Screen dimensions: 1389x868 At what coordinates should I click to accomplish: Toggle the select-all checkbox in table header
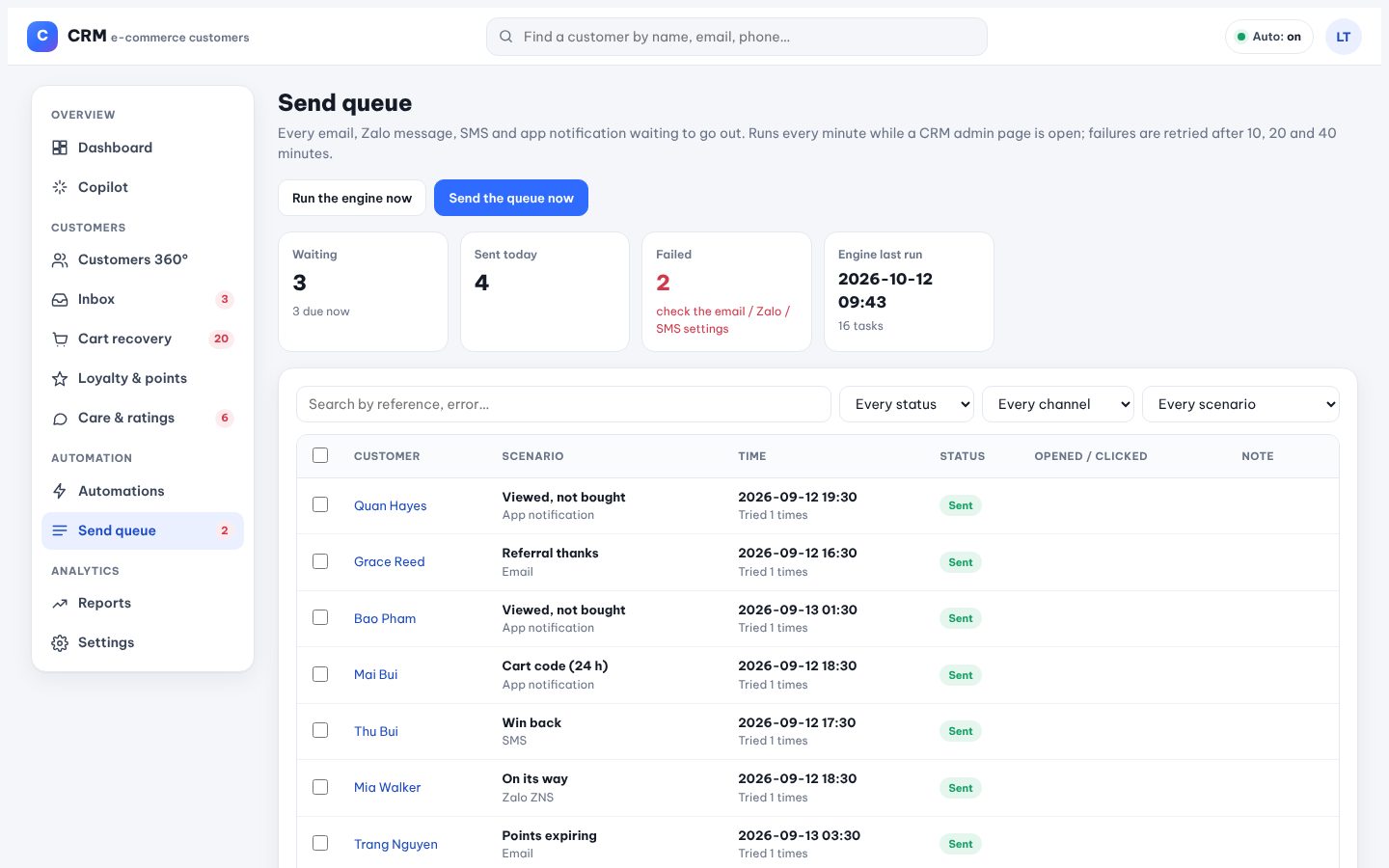coord(320,455)
